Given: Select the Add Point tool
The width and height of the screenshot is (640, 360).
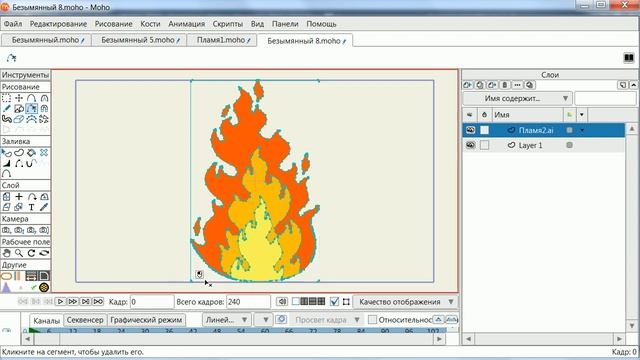Looking at the screenshot, I should pyautogui.click(x=31, y=98).
